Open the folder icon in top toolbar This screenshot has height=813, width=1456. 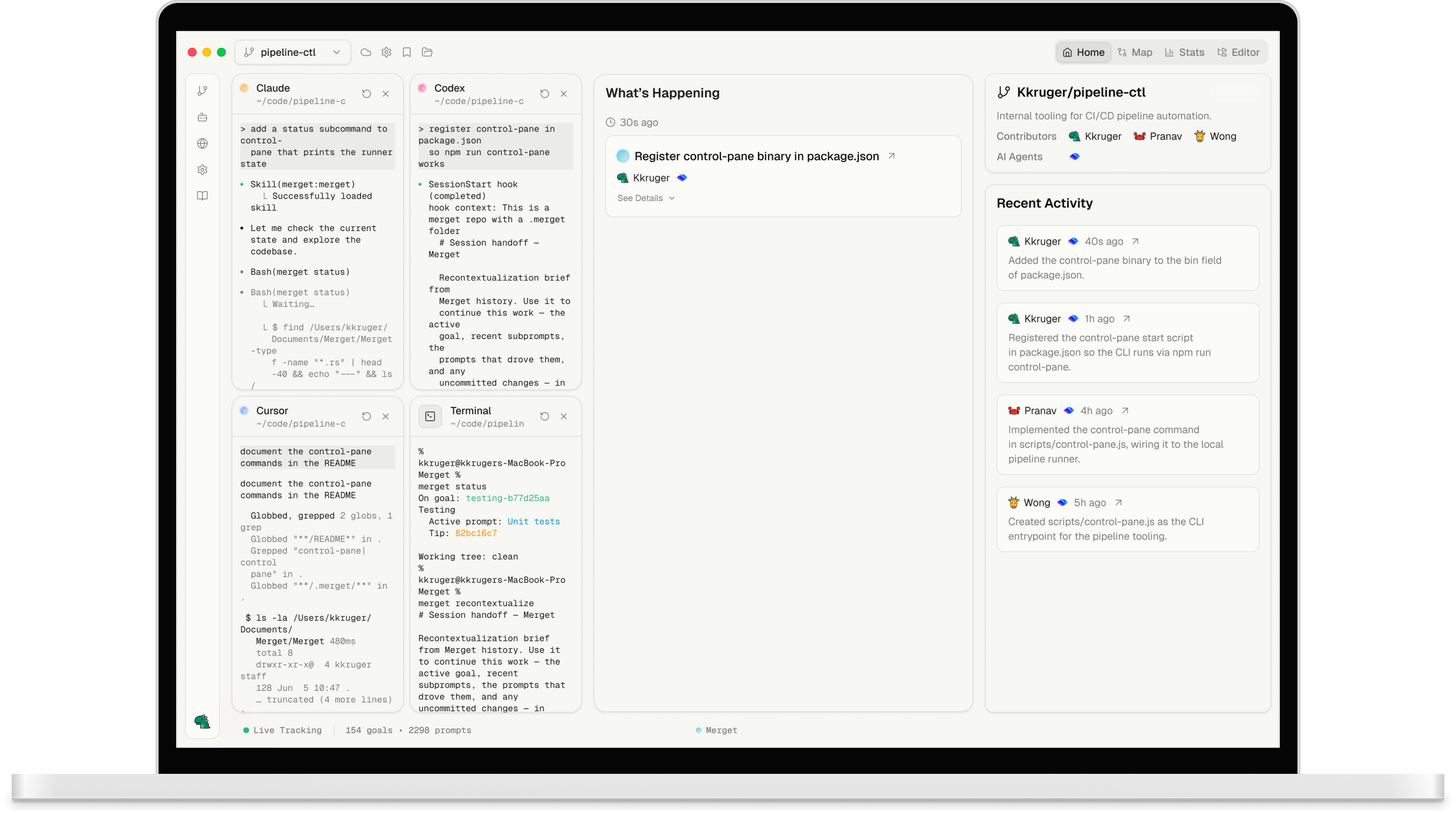click(427, 52)
